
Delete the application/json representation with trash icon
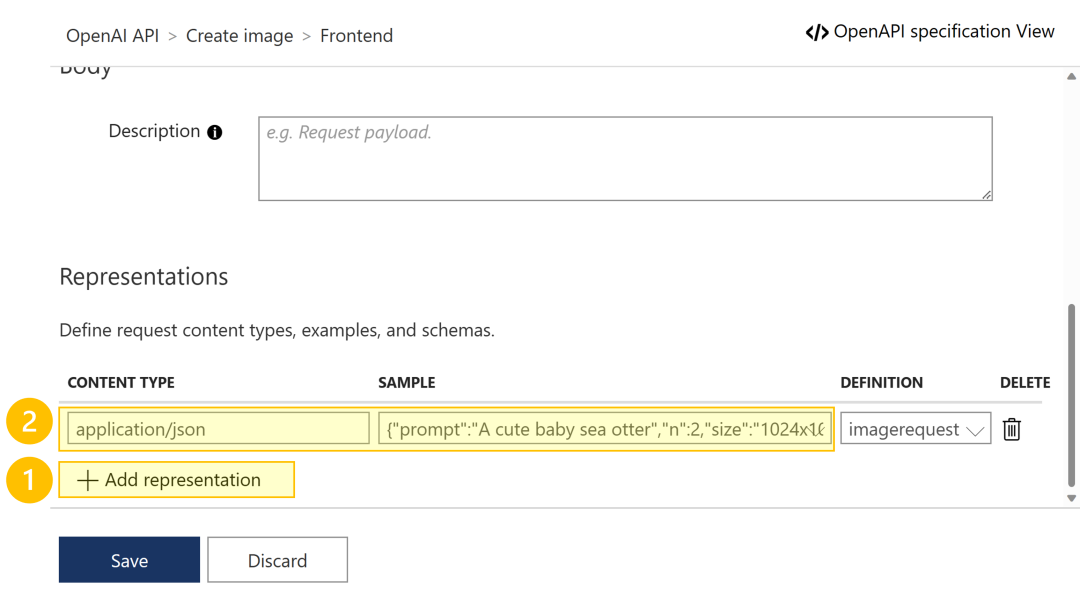pos(1011,430)
